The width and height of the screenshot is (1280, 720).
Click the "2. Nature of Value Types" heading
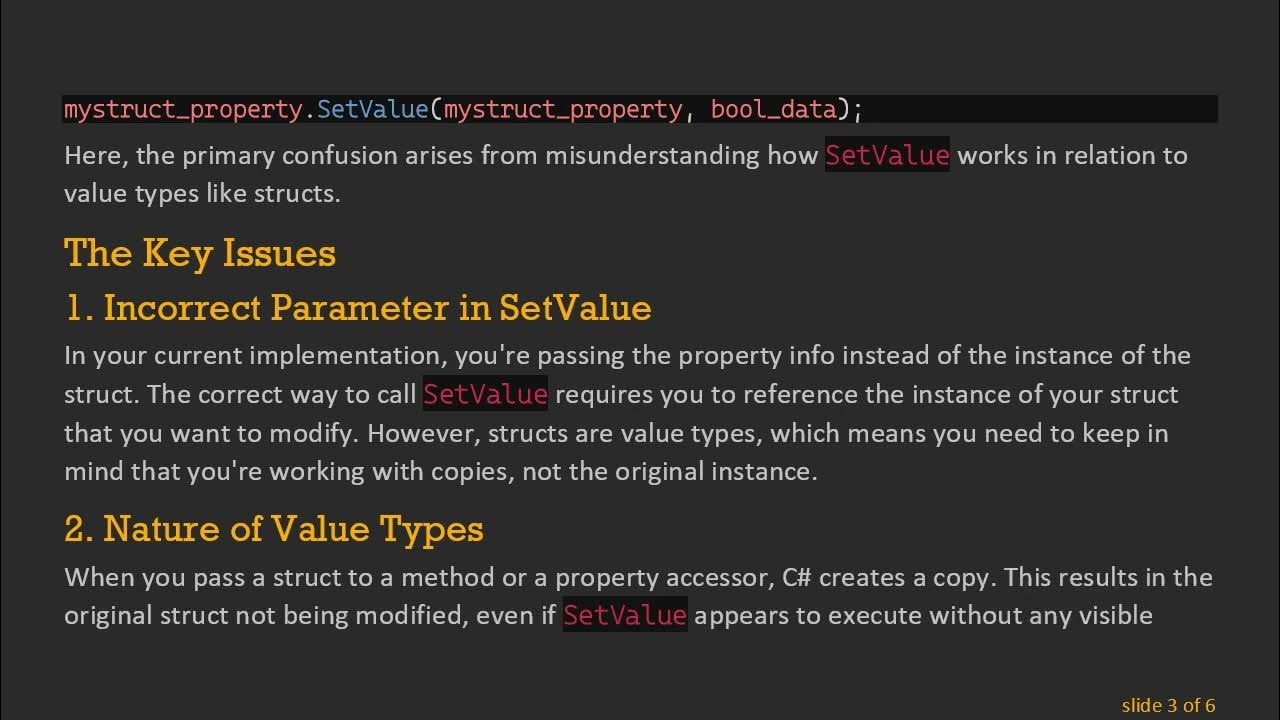273,529
